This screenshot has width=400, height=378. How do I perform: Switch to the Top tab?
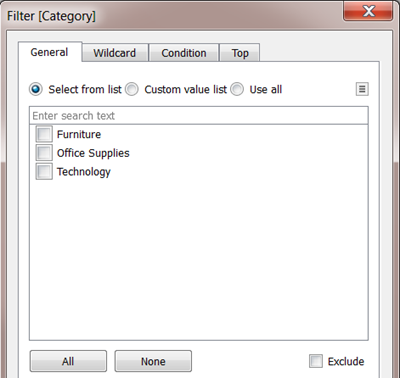(240, 53)
